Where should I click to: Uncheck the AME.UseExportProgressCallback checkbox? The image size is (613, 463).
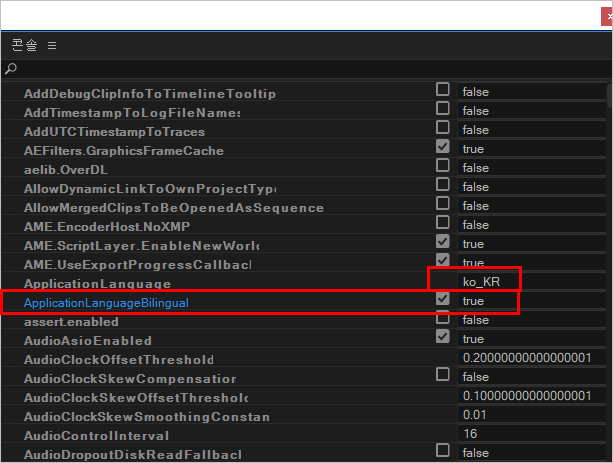tap(443, 260)
